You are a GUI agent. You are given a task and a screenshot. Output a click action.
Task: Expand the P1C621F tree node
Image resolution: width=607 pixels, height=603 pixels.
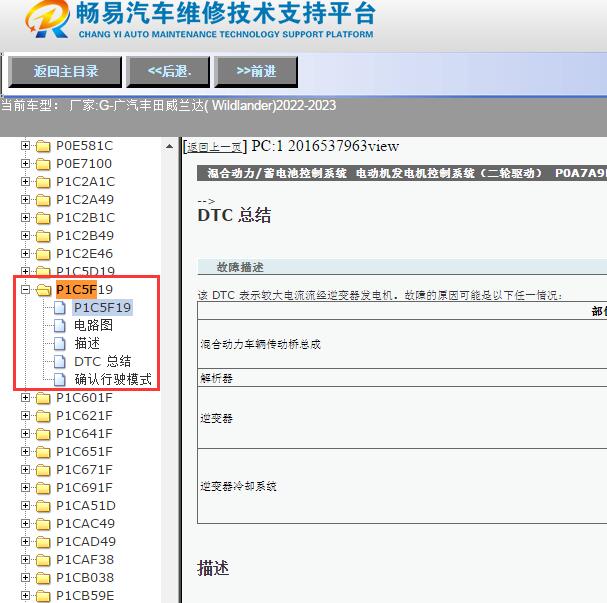(25, 416)
